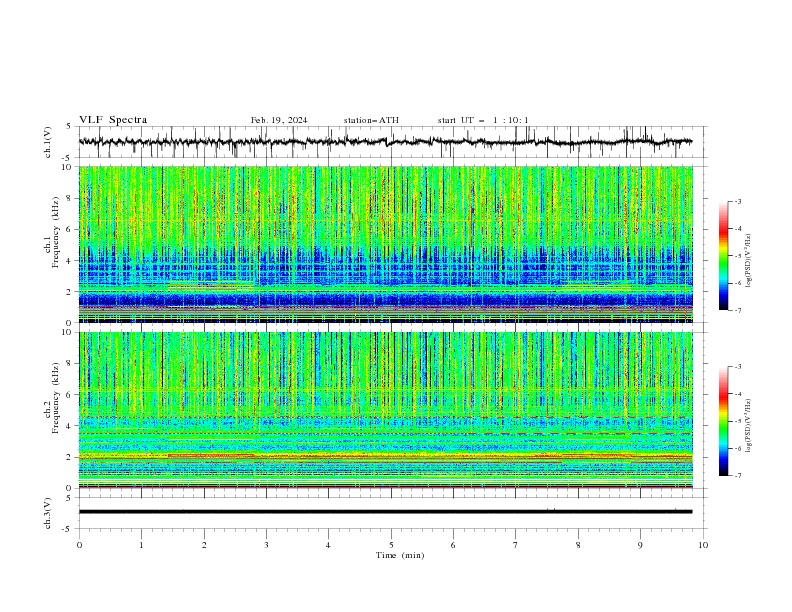Click time axis tick label "2"
The width and height of the screenshot is (792, 612).
pos(204,545)
